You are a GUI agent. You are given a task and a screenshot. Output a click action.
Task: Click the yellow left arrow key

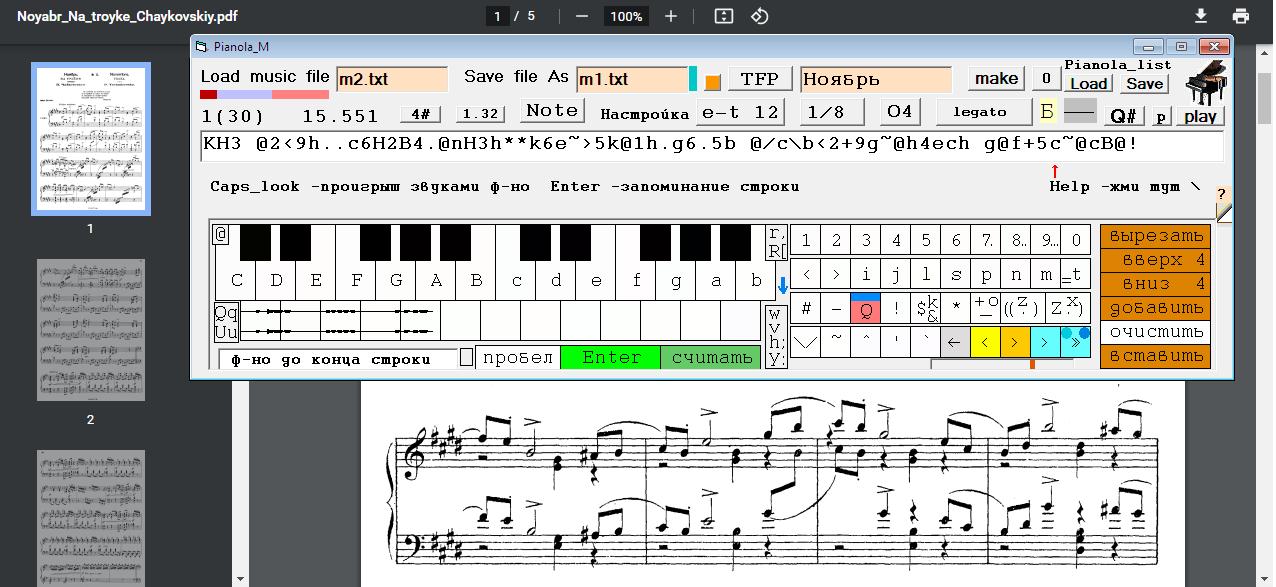(985, 342)
